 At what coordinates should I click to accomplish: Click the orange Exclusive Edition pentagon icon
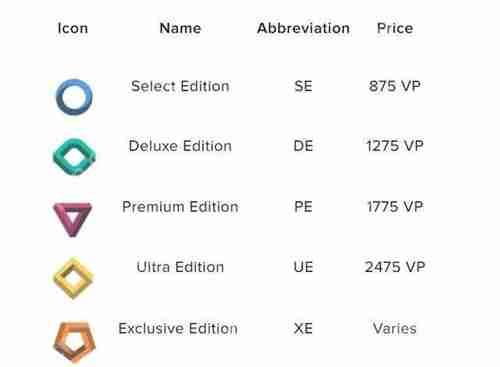[x=74, y=341]
